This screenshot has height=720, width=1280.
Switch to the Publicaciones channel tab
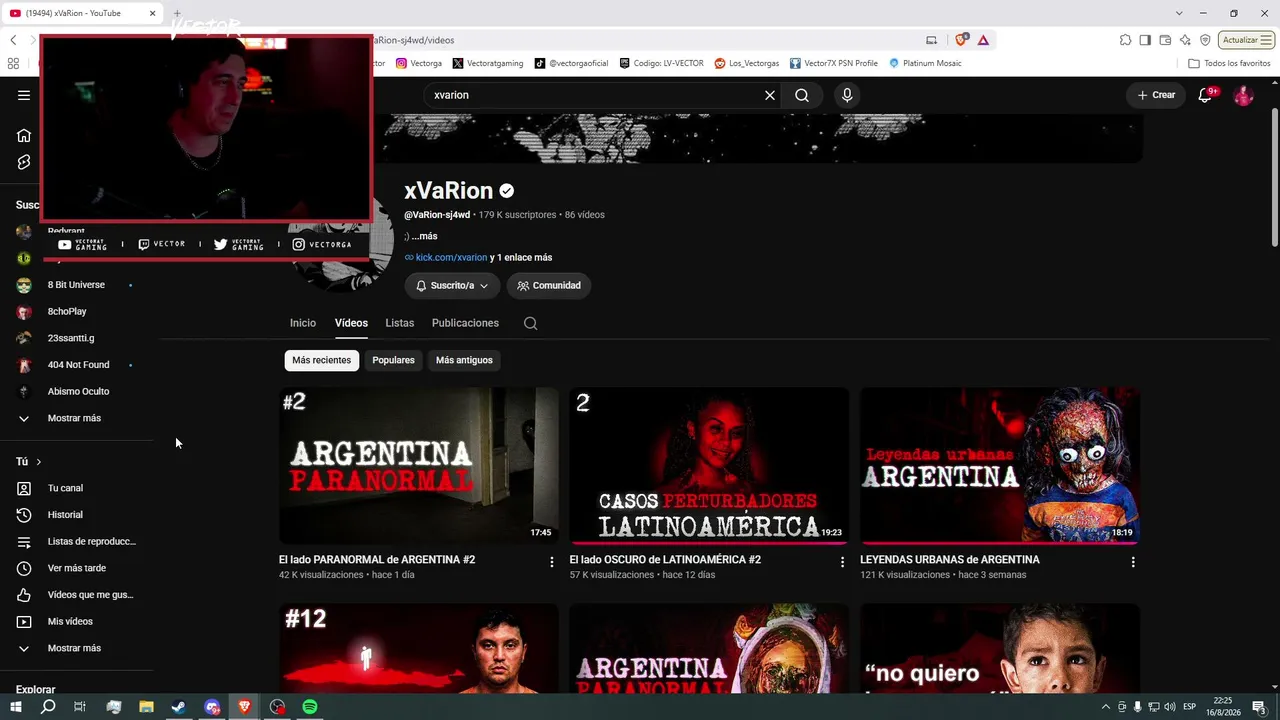[465, 323]
